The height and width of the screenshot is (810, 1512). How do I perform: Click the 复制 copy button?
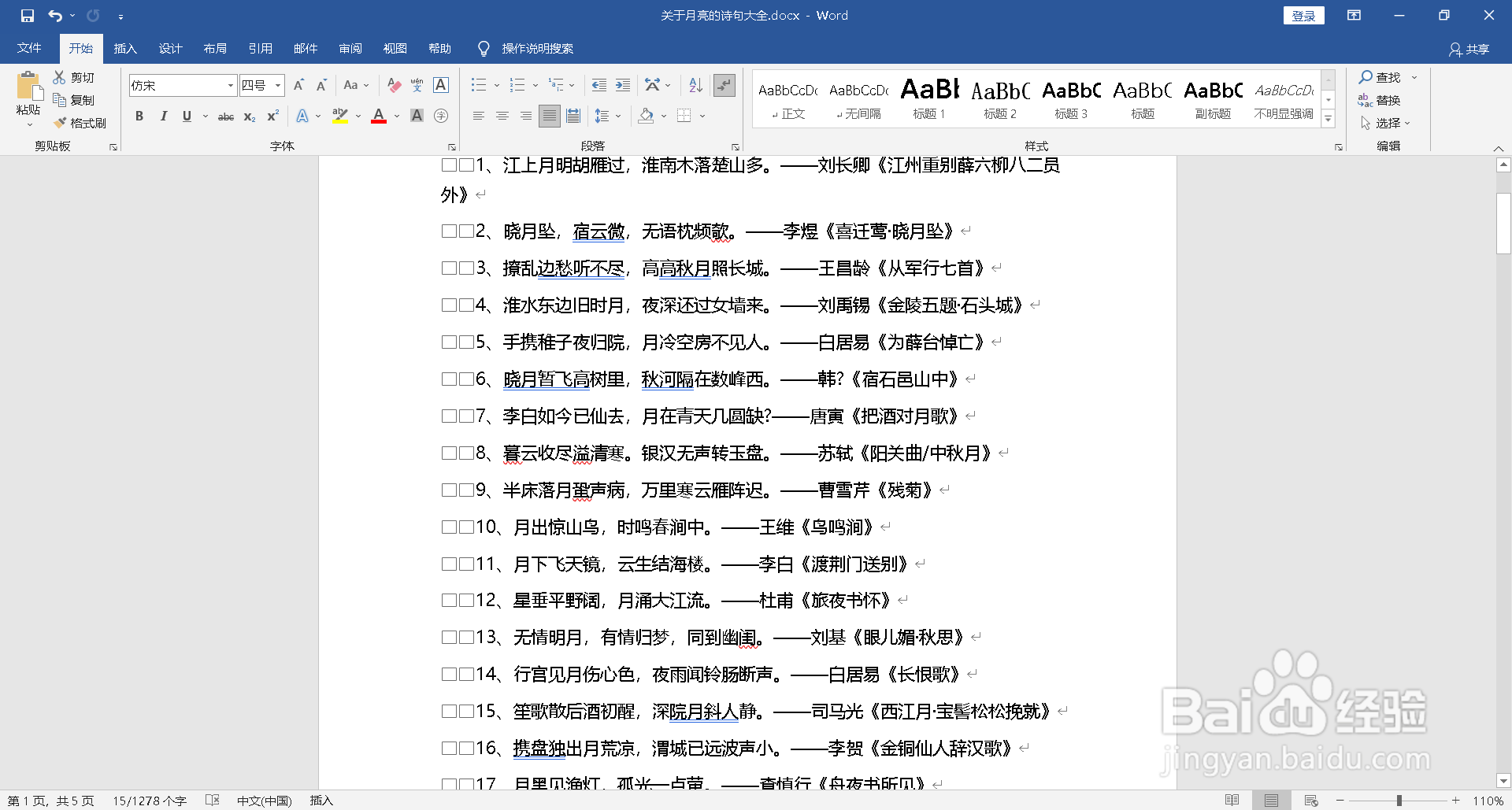click(74, 100)
